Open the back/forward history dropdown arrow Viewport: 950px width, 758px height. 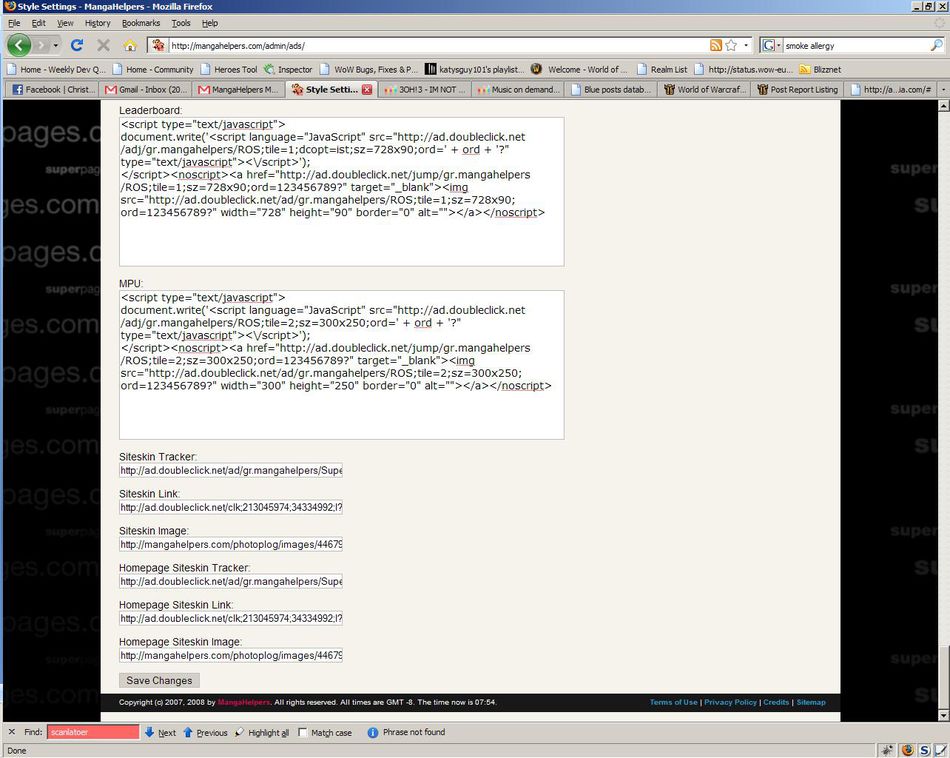(56, 45)
